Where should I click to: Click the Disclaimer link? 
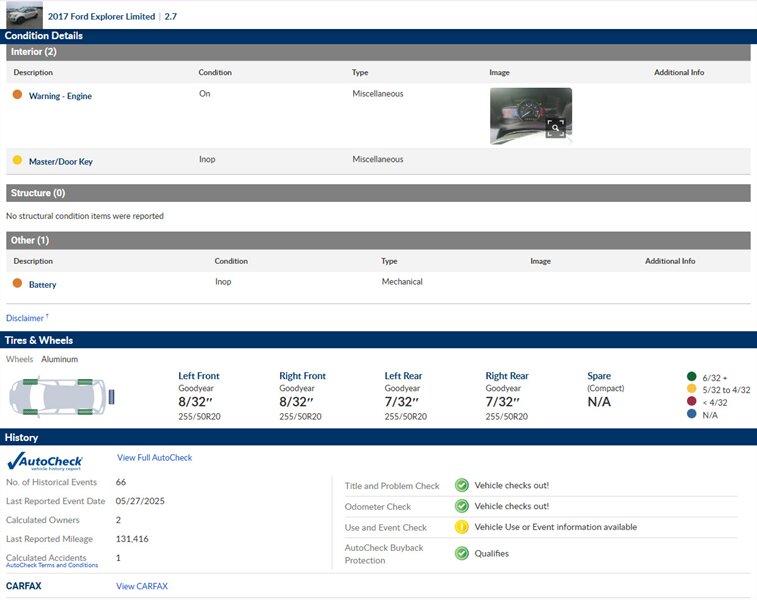tap(25, 318)
